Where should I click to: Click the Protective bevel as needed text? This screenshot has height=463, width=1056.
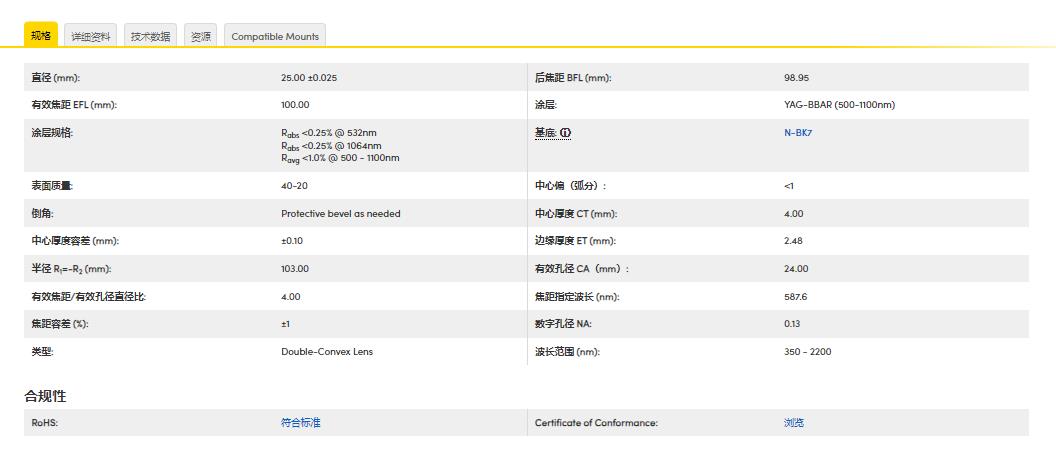pos(340,214)
